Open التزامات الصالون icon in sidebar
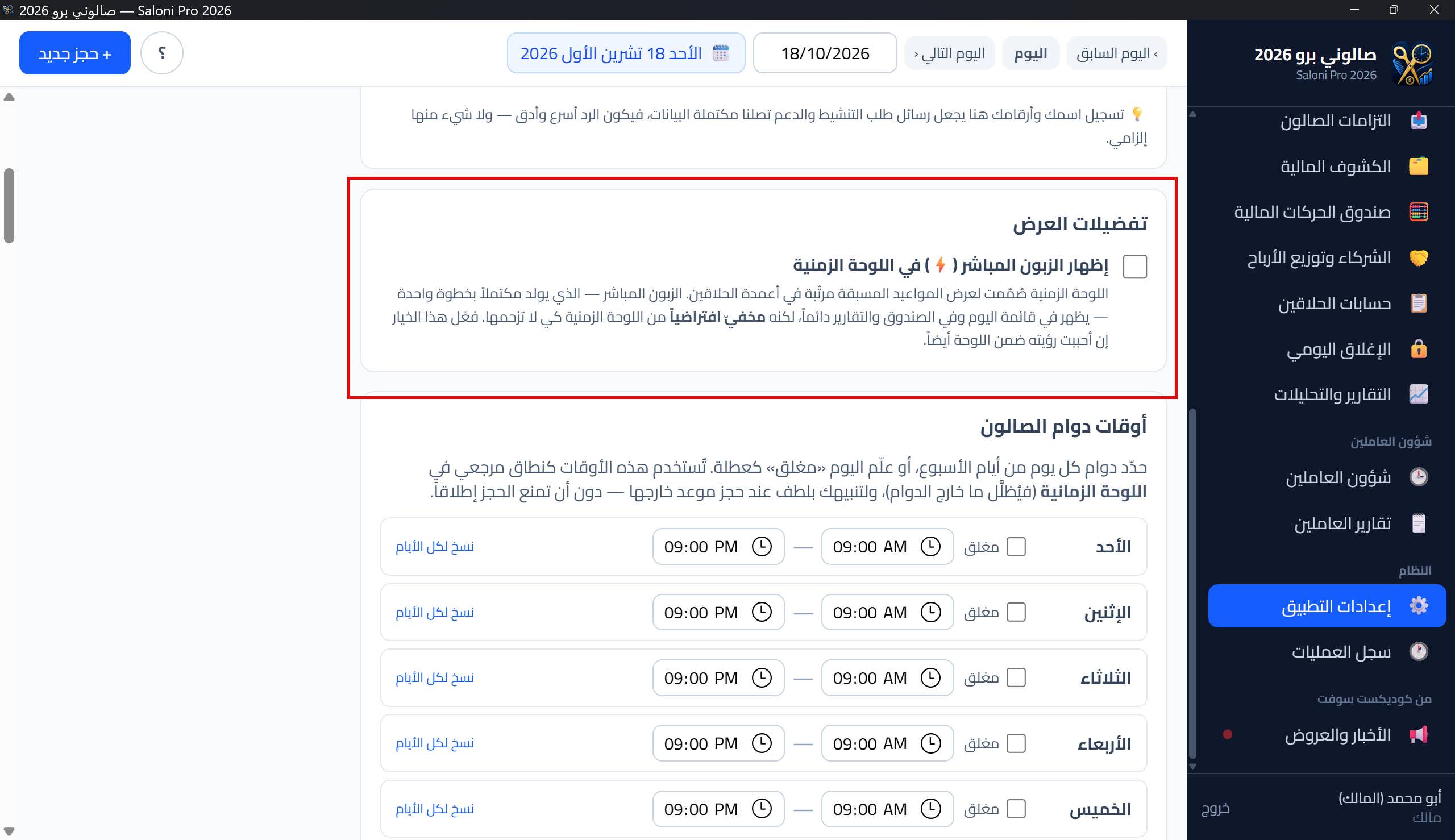The width and height of the screenshot is (1455, 840). point(1418,120)
